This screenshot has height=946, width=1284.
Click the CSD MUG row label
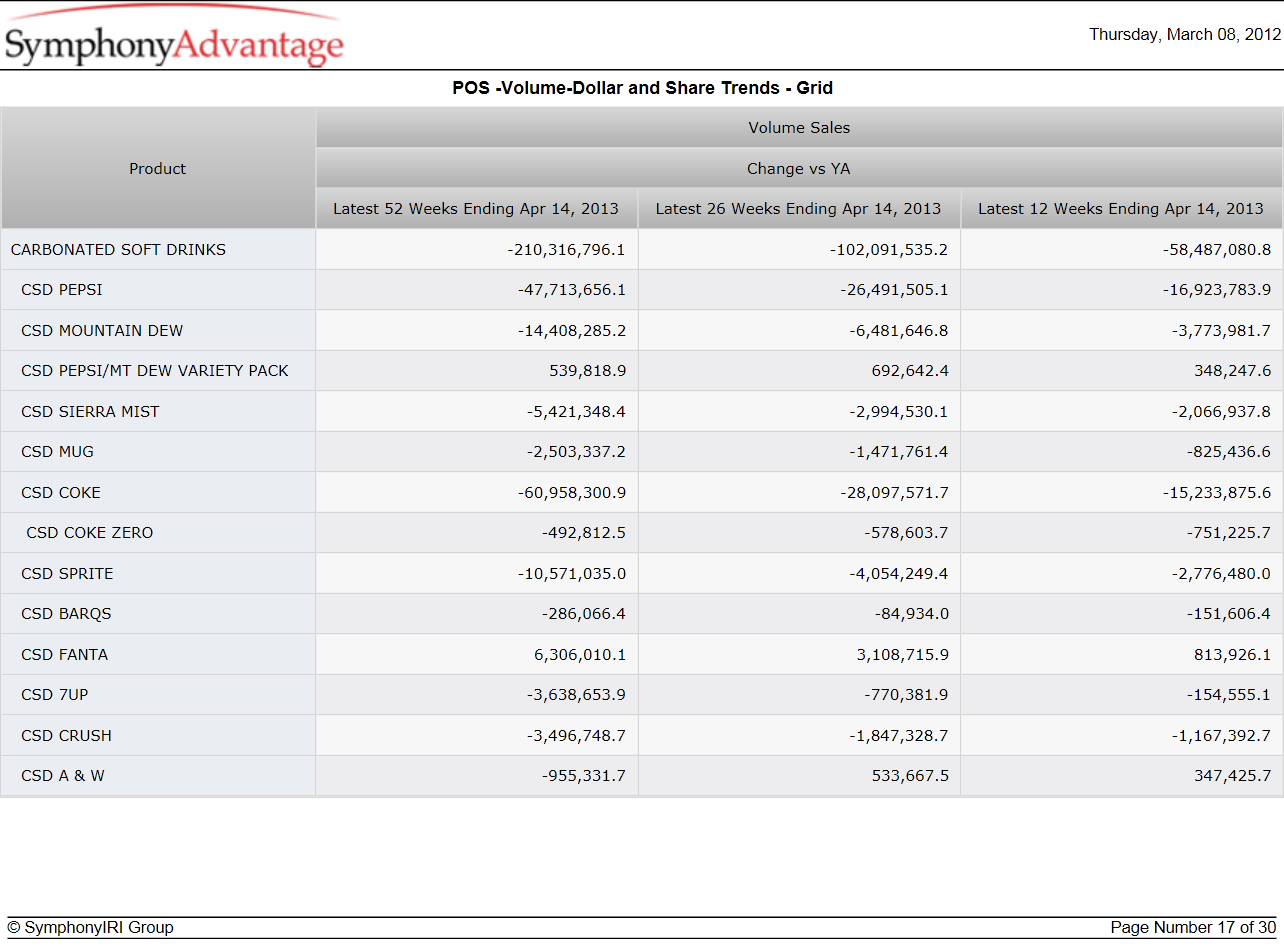[x=58, y=452]
